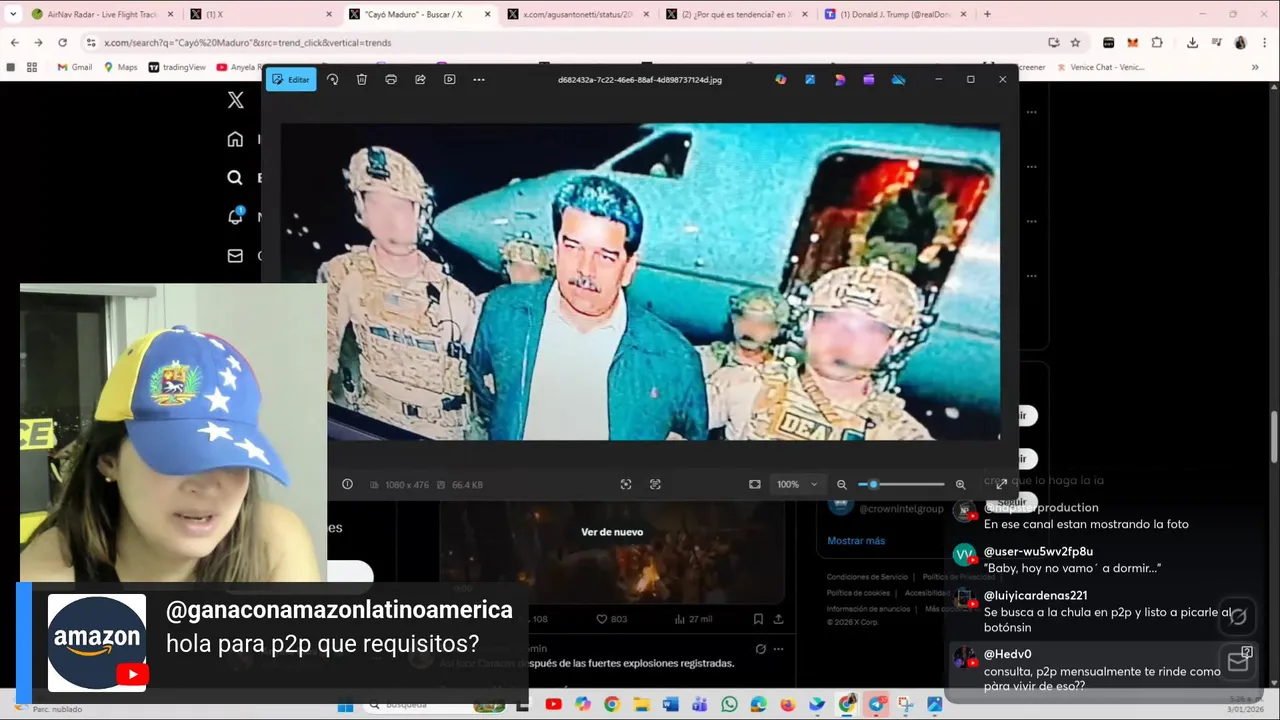1280x720 pixels.
Task: Reload the current page
Action: click(62, 43)
